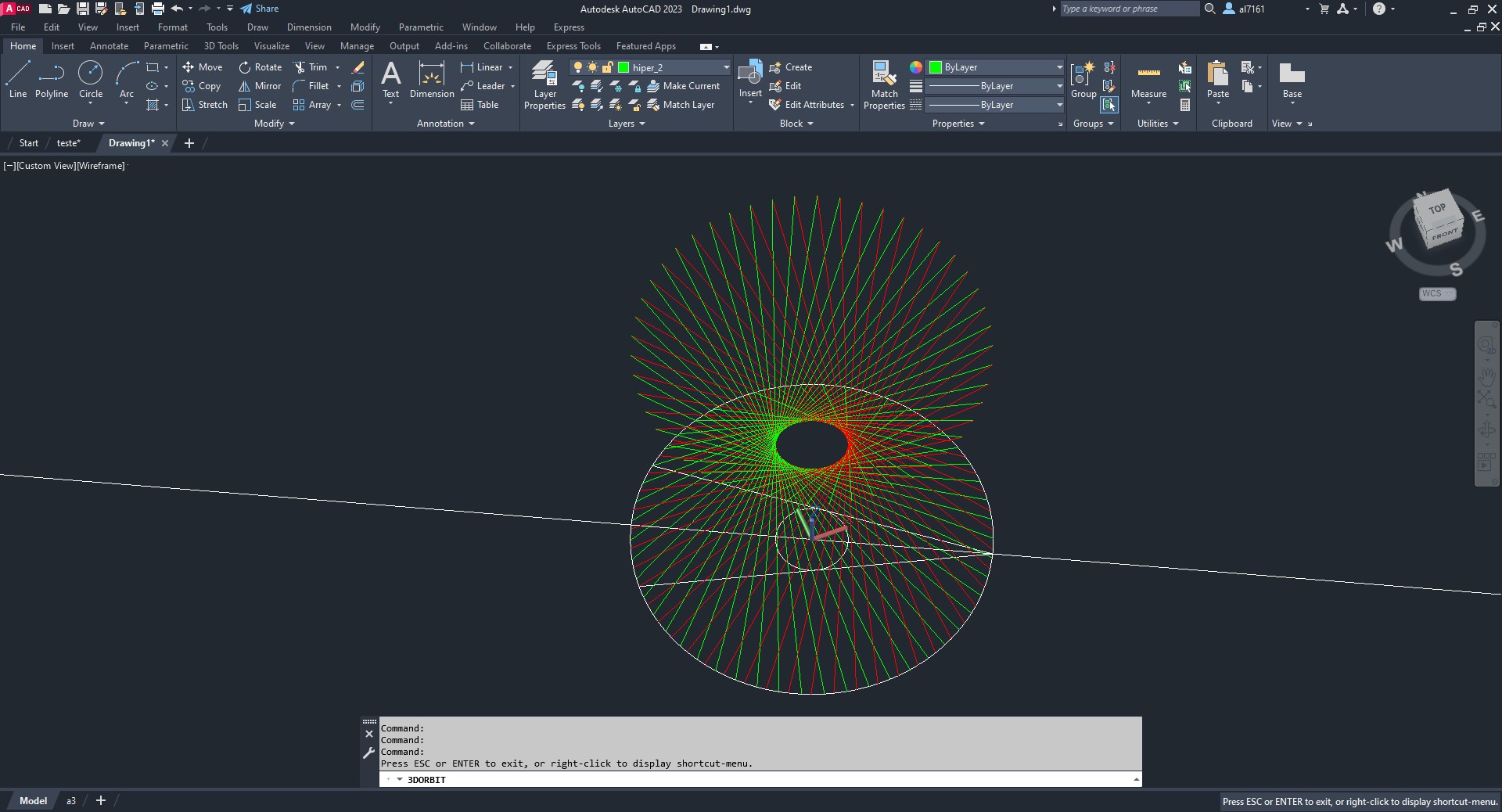
Task: Click the keyword search input field
Action: [1128, 9]
